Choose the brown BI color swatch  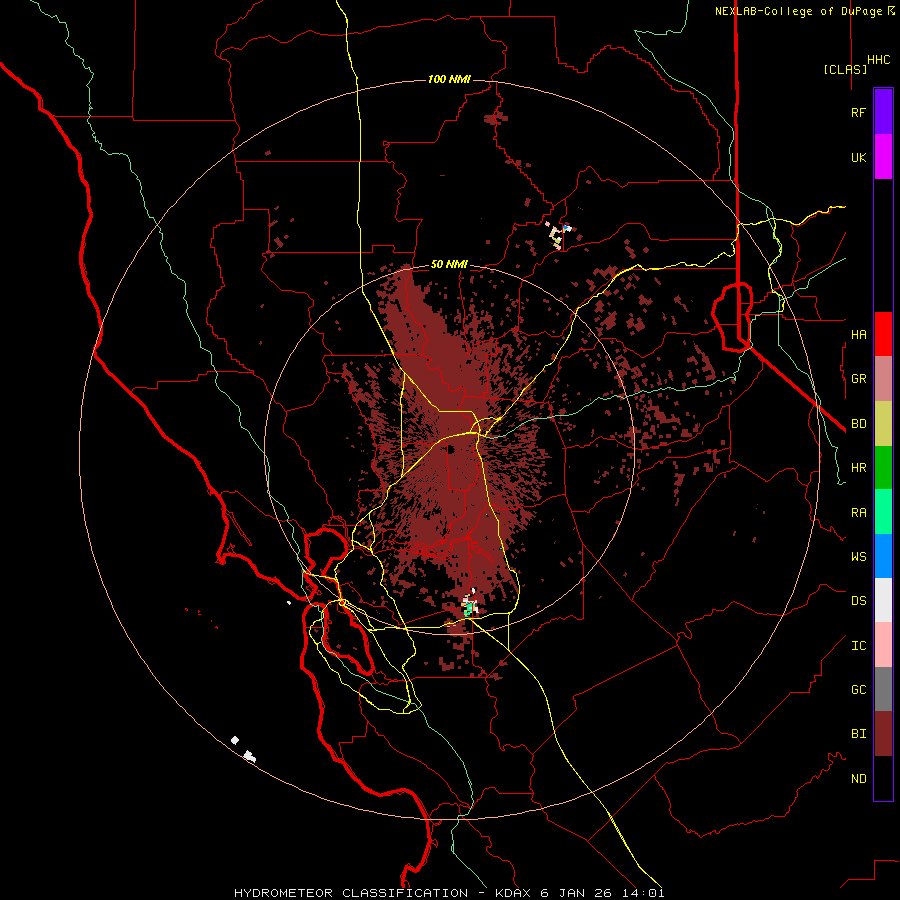pyautogui.click(x=883, y=734)
